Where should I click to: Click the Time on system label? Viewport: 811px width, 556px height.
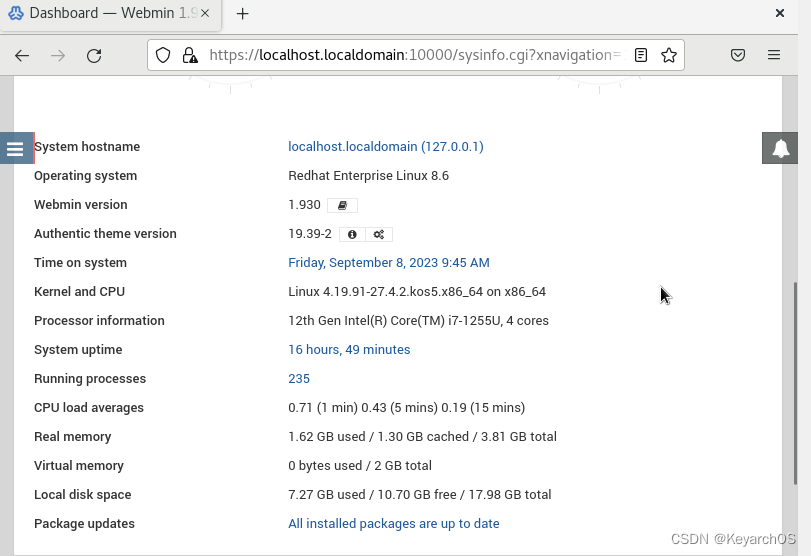[80, 263]
